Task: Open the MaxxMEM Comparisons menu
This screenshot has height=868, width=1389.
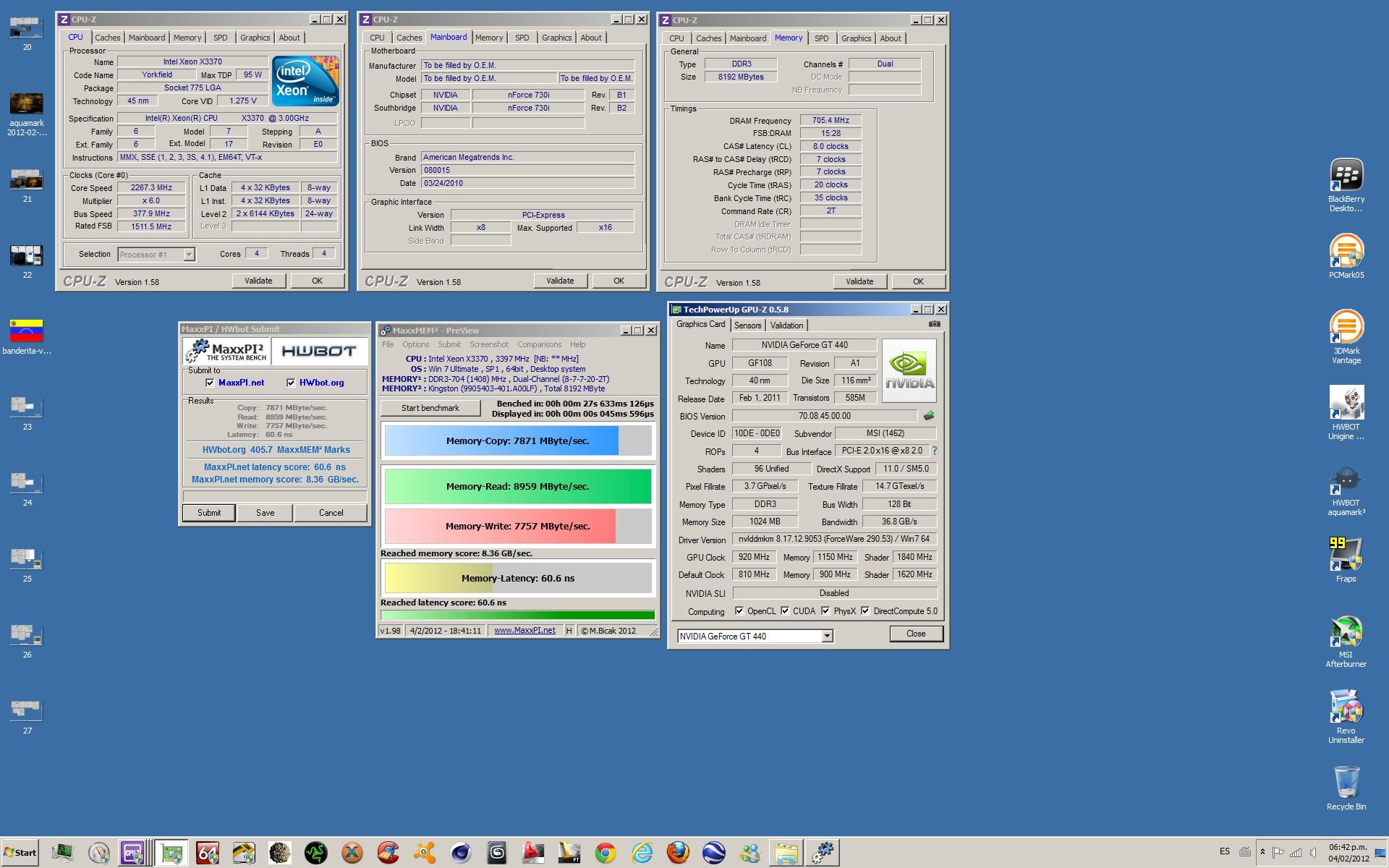Action: point(539,344)
